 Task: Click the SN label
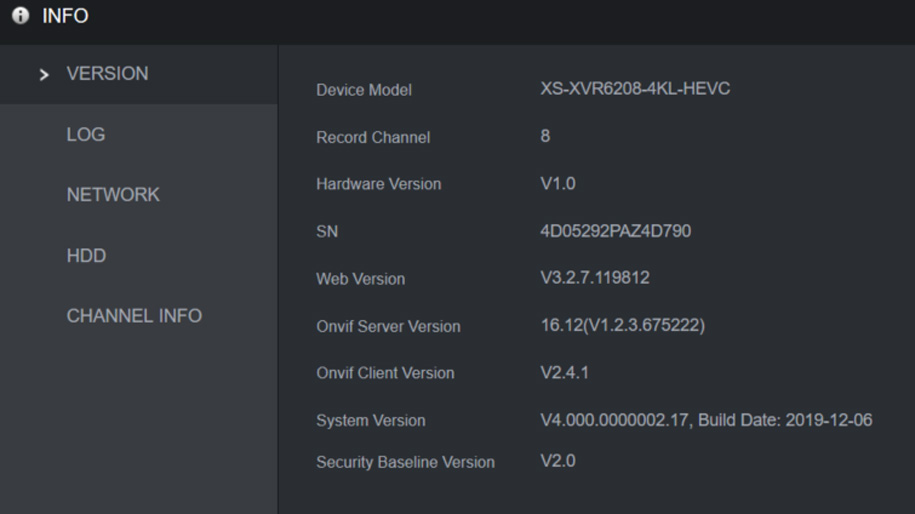[x=327, y=232]
